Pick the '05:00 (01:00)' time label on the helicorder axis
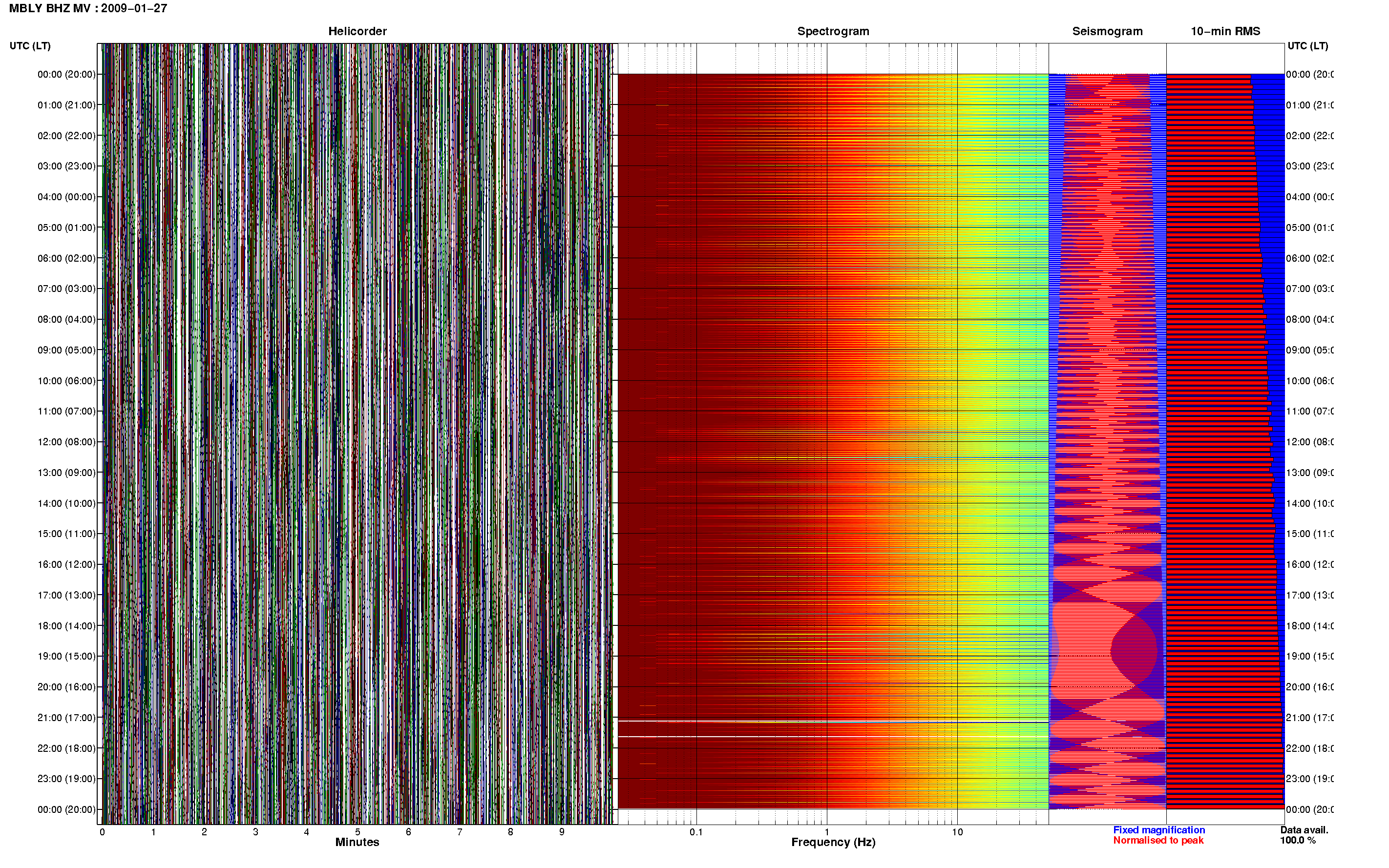Viewport: 1389px width, 868px height. (66, 228)
